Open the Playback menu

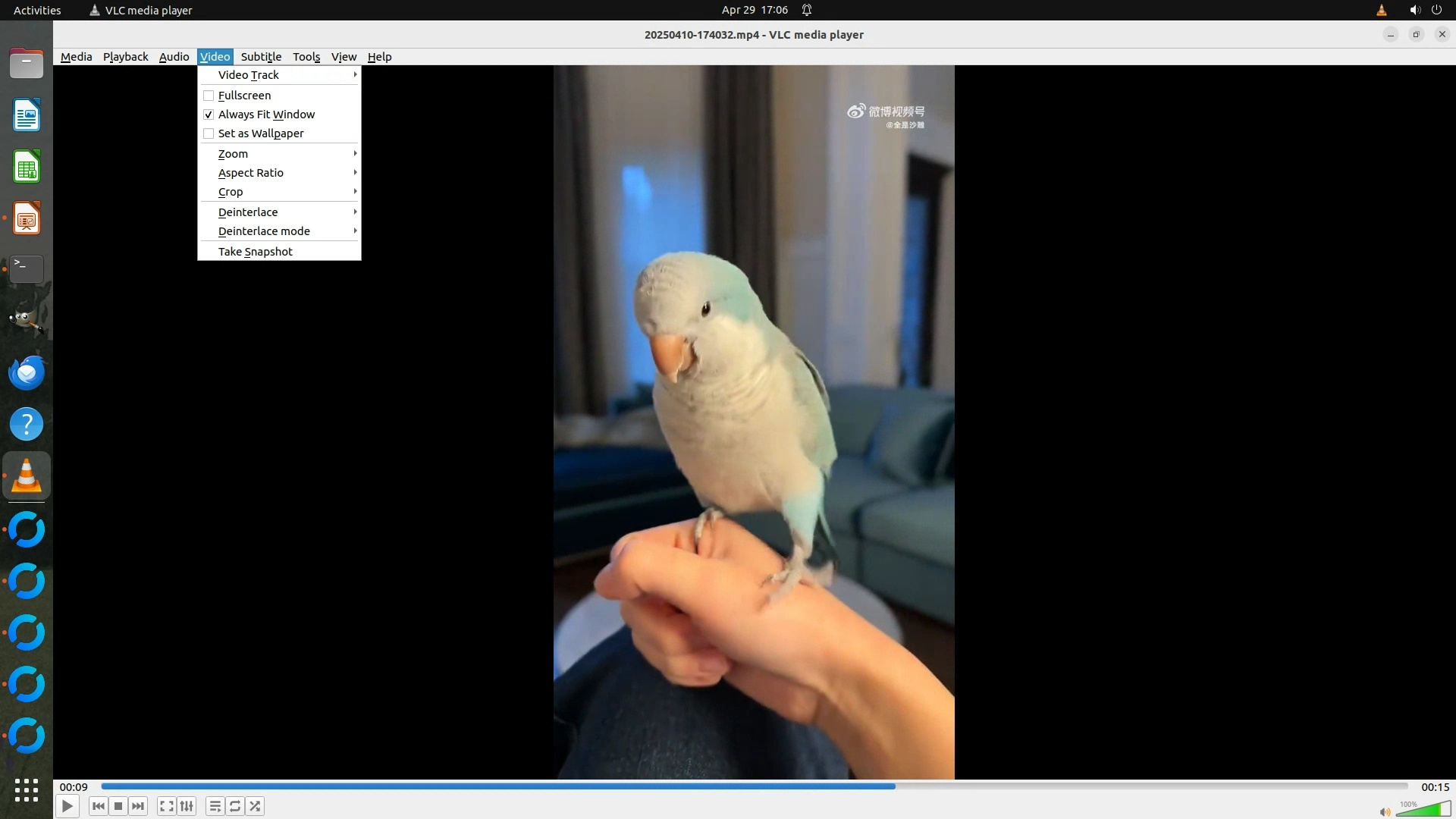click(x=125, y=57)
